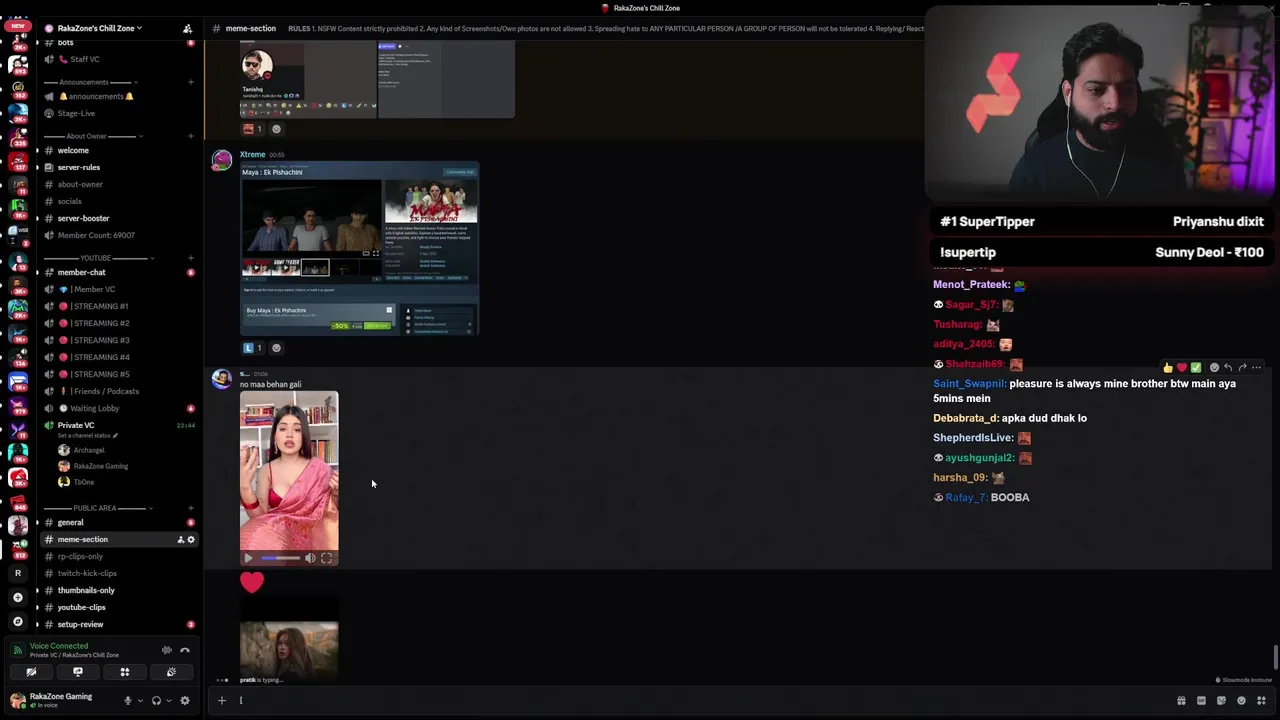1280x720 pixels.
Task: Toggle microphone mute
Action: coord(127,700)
